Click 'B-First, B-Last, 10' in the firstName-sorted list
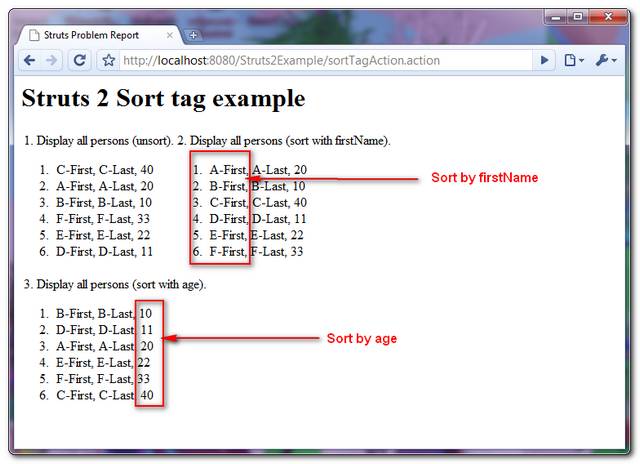This screenshot has width=640, height=464. [x=257, y=186]
